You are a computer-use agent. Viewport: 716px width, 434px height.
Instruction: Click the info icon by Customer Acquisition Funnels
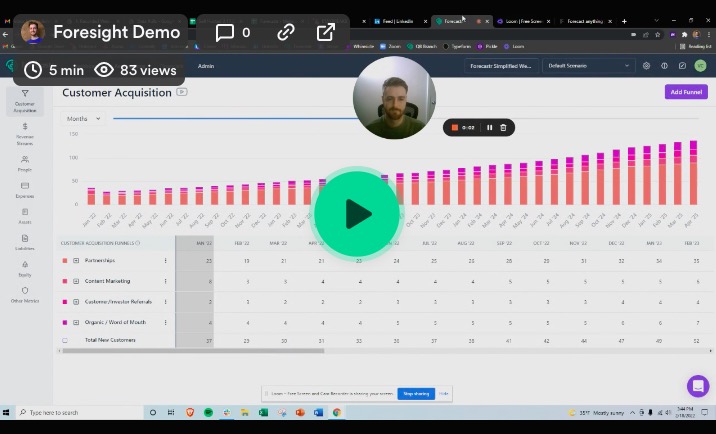137,243
